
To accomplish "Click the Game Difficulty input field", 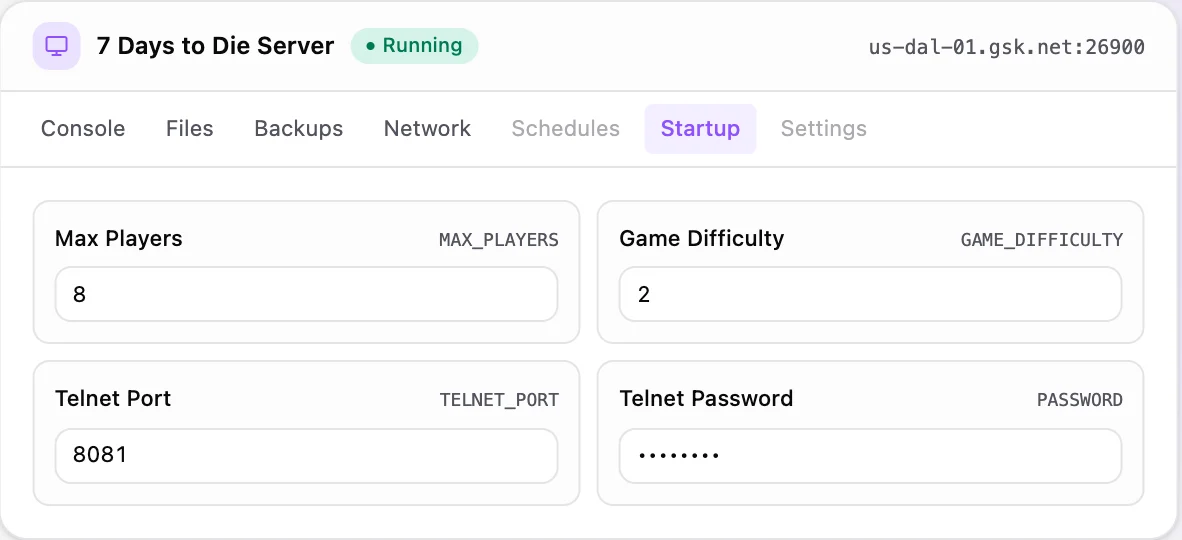I will pyautogui.click(x=871, y=294).
